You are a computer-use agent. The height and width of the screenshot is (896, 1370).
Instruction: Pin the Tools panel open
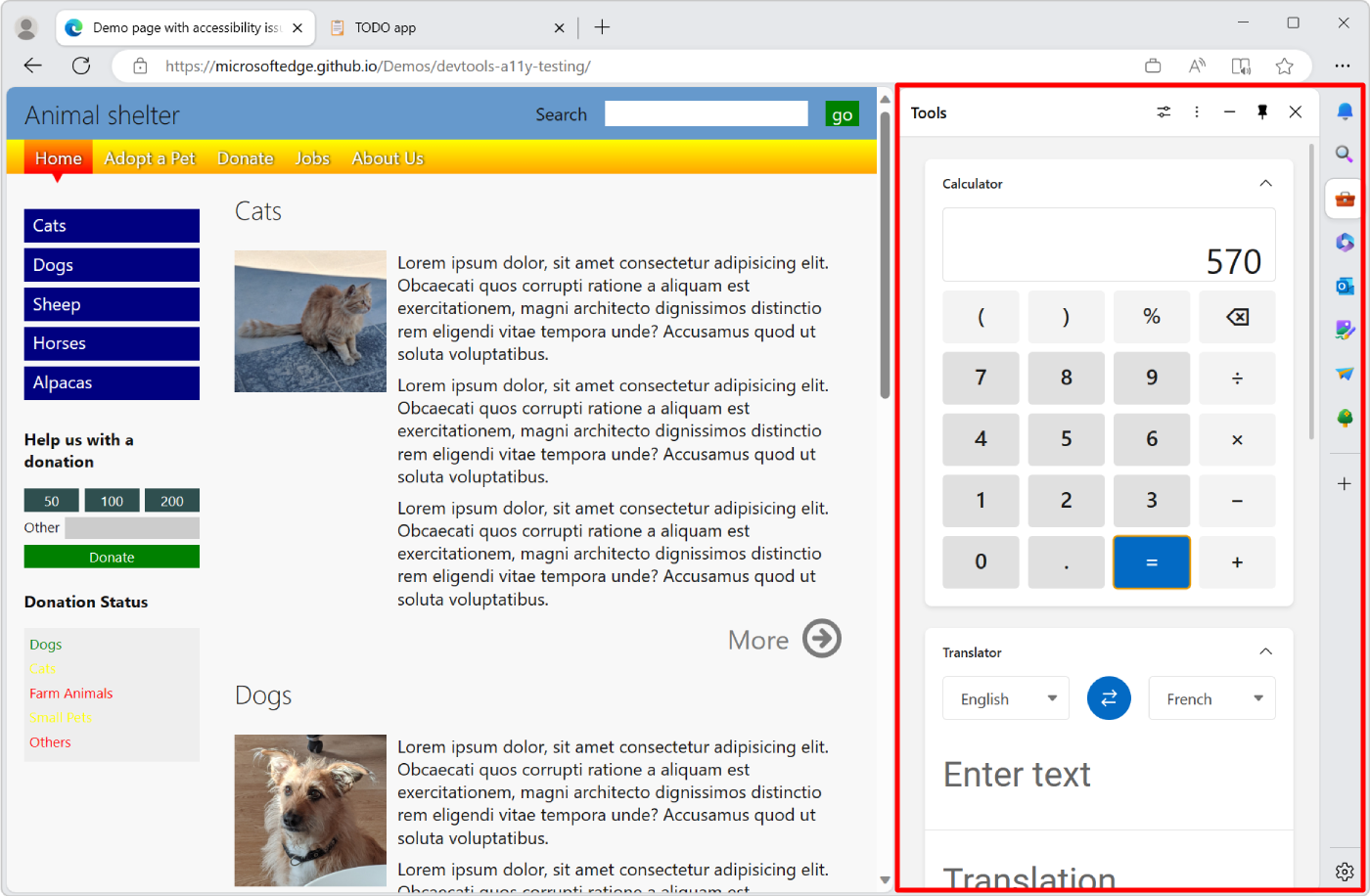[x=1261, y=112]
